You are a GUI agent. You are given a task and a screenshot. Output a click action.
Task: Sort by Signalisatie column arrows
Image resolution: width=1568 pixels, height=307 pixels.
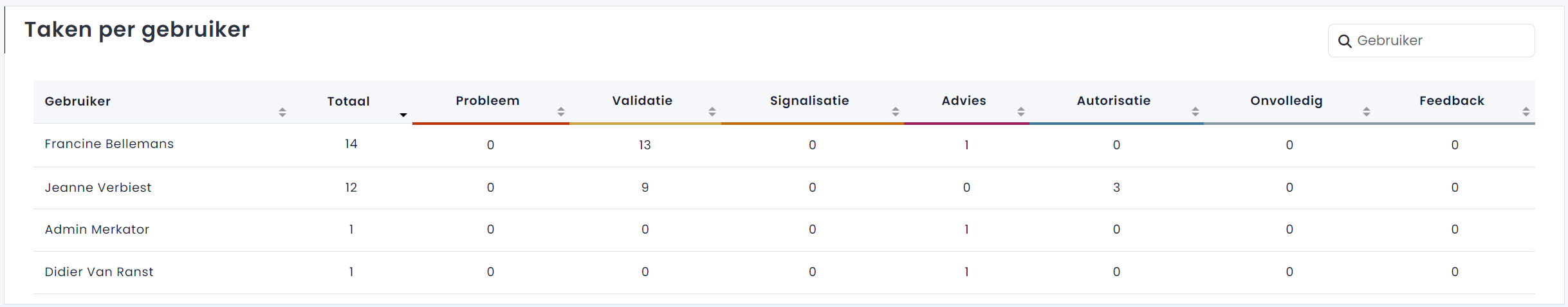point(896,111)
